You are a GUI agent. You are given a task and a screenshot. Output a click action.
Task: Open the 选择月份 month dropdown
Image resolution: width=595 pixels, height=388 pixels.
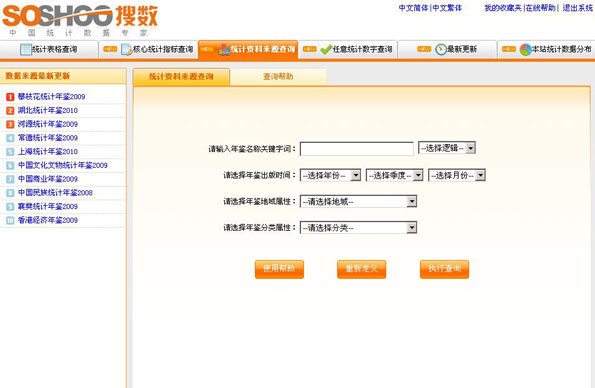457,175
